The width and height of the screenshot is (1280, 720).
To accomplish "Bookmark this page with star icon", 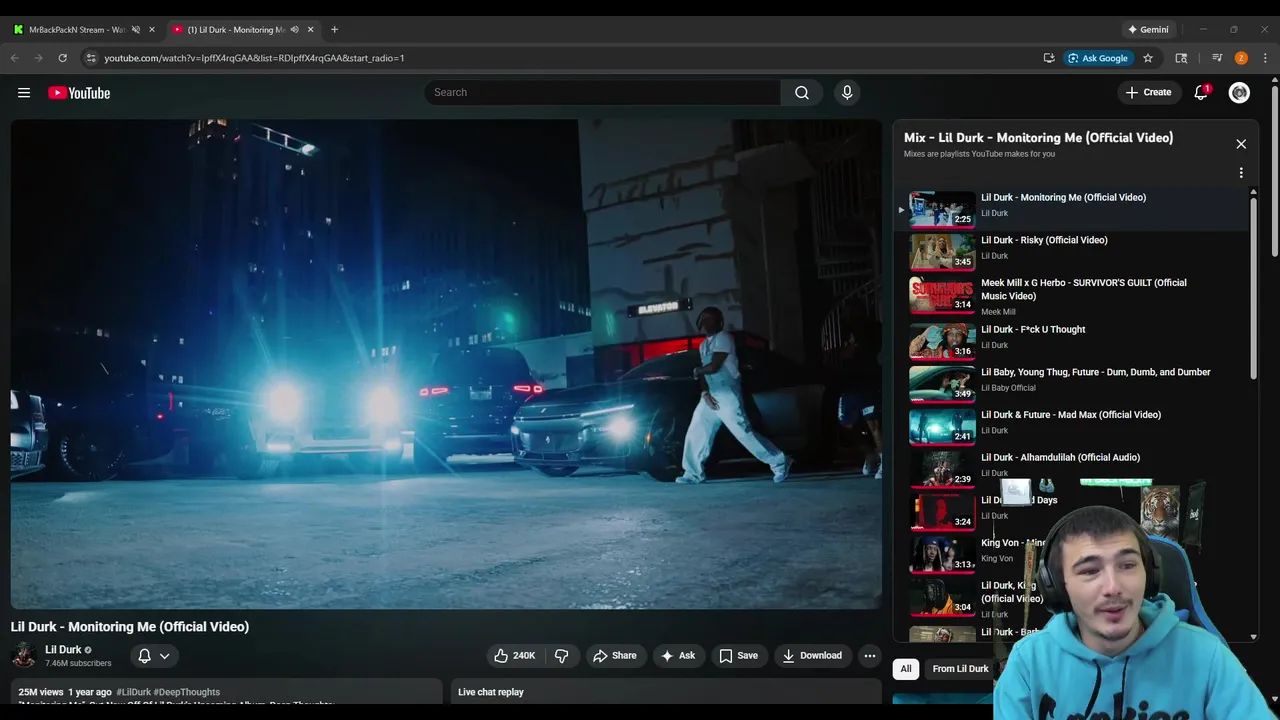I will (x=1148, y=58).
